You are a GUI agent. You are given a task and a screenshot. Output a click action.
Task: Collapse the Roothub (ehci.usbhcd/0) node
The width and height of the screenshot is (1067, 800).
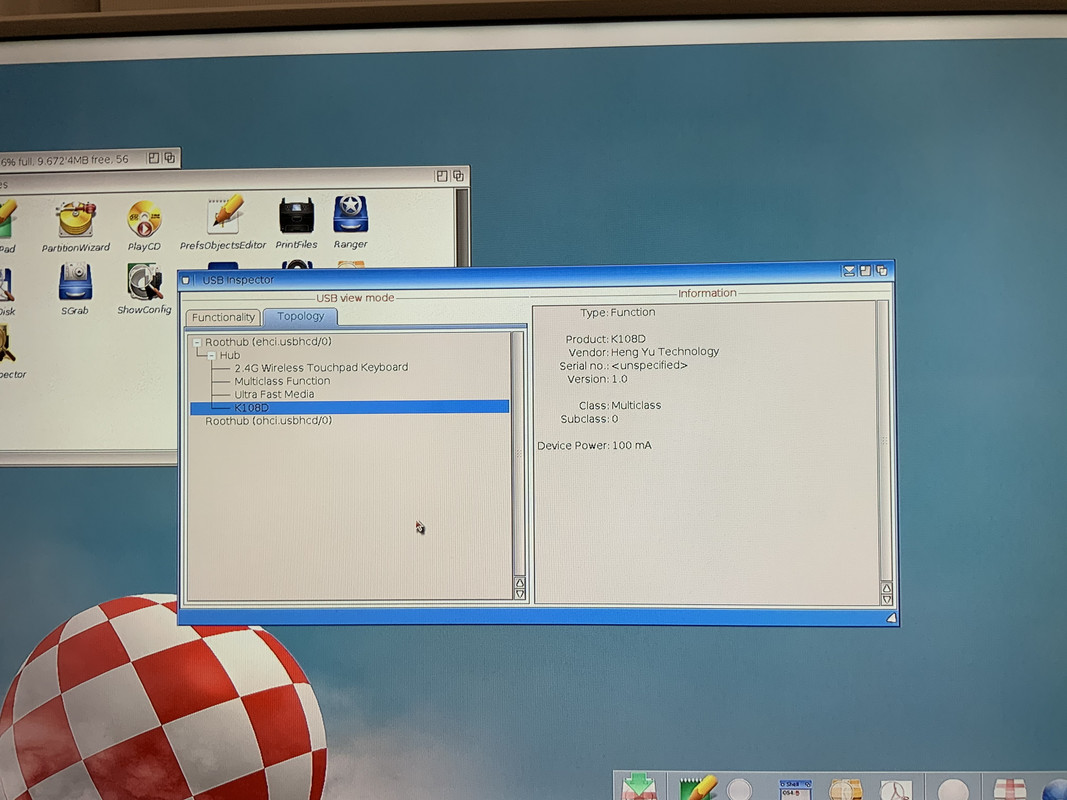click(x=197, y=342)
